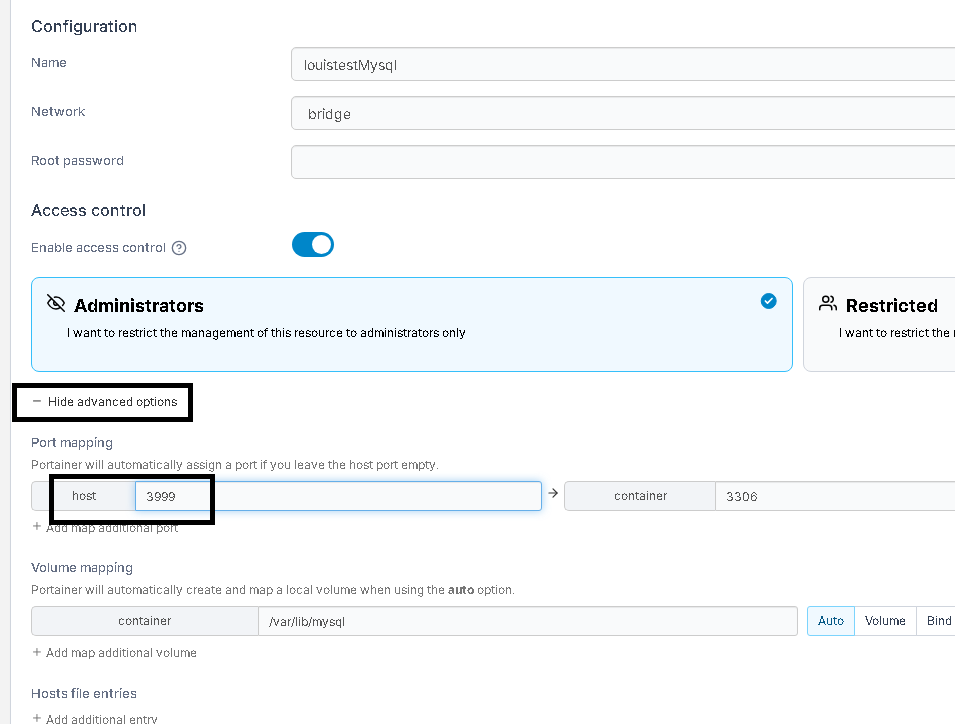
Task: Click the Port mapping heading
Action: (x=72, y=443)
